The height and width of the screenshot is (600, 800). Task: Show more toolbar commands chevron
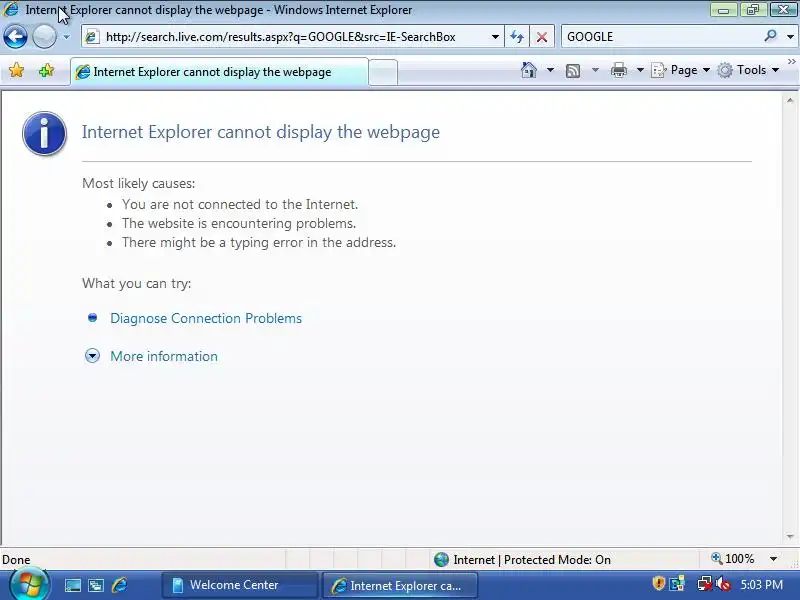point(792,62)
